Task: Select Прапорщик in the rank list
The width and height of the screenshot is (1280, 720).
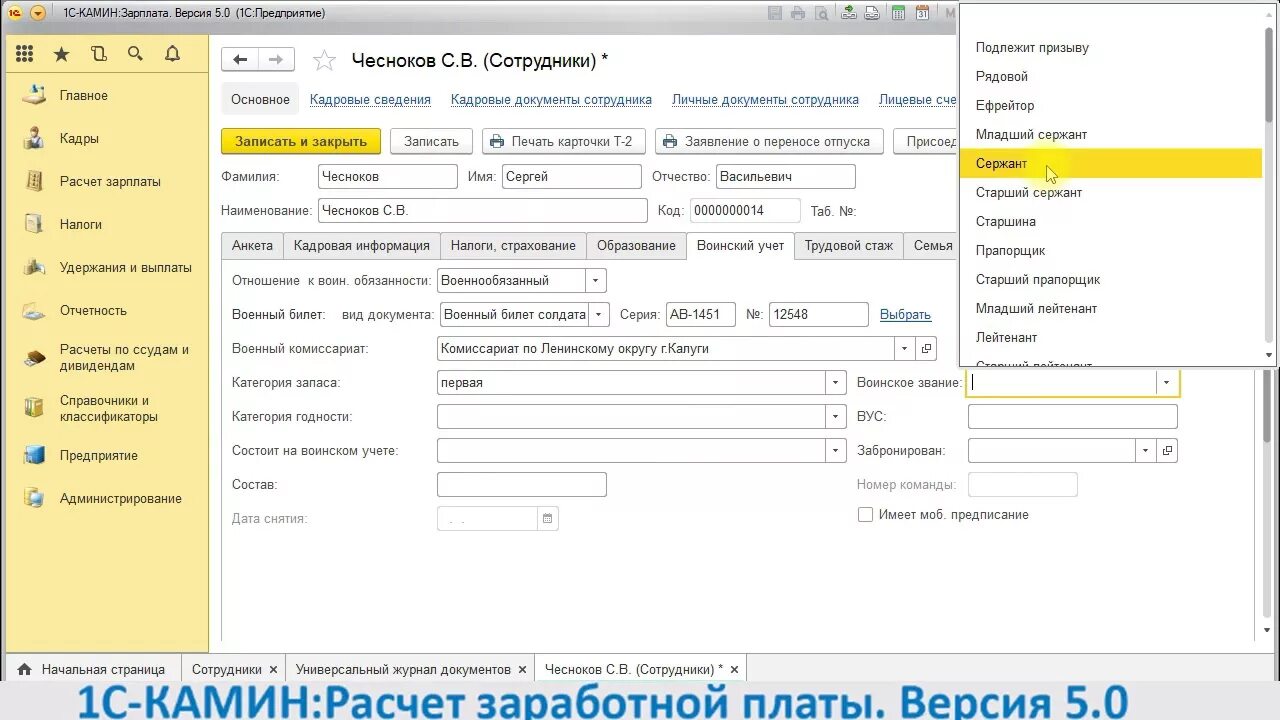Action: (x=1111, y=250)
